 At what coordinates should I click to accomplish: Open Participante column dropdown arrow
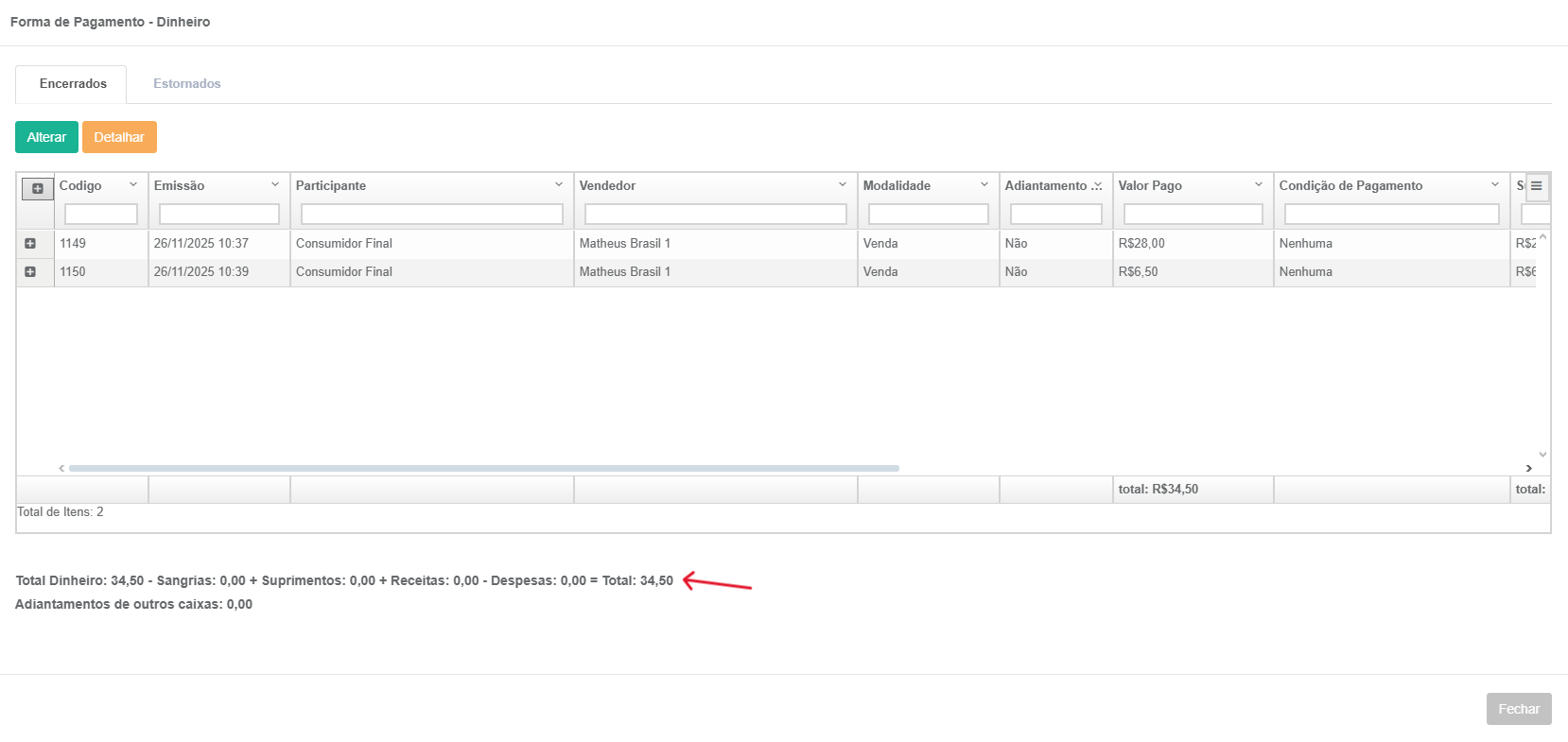coord(559,185)
